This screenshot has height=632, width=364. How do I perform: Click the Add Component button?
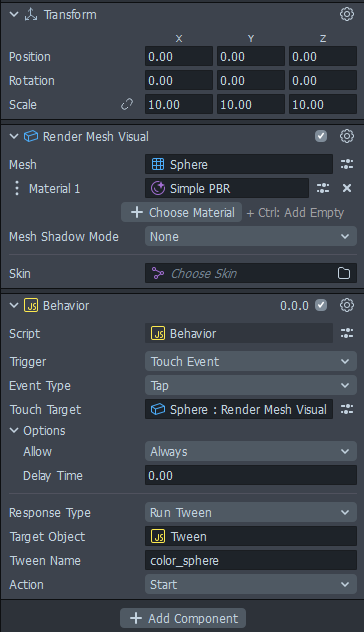pyautogui.click(x=183, y=618)
